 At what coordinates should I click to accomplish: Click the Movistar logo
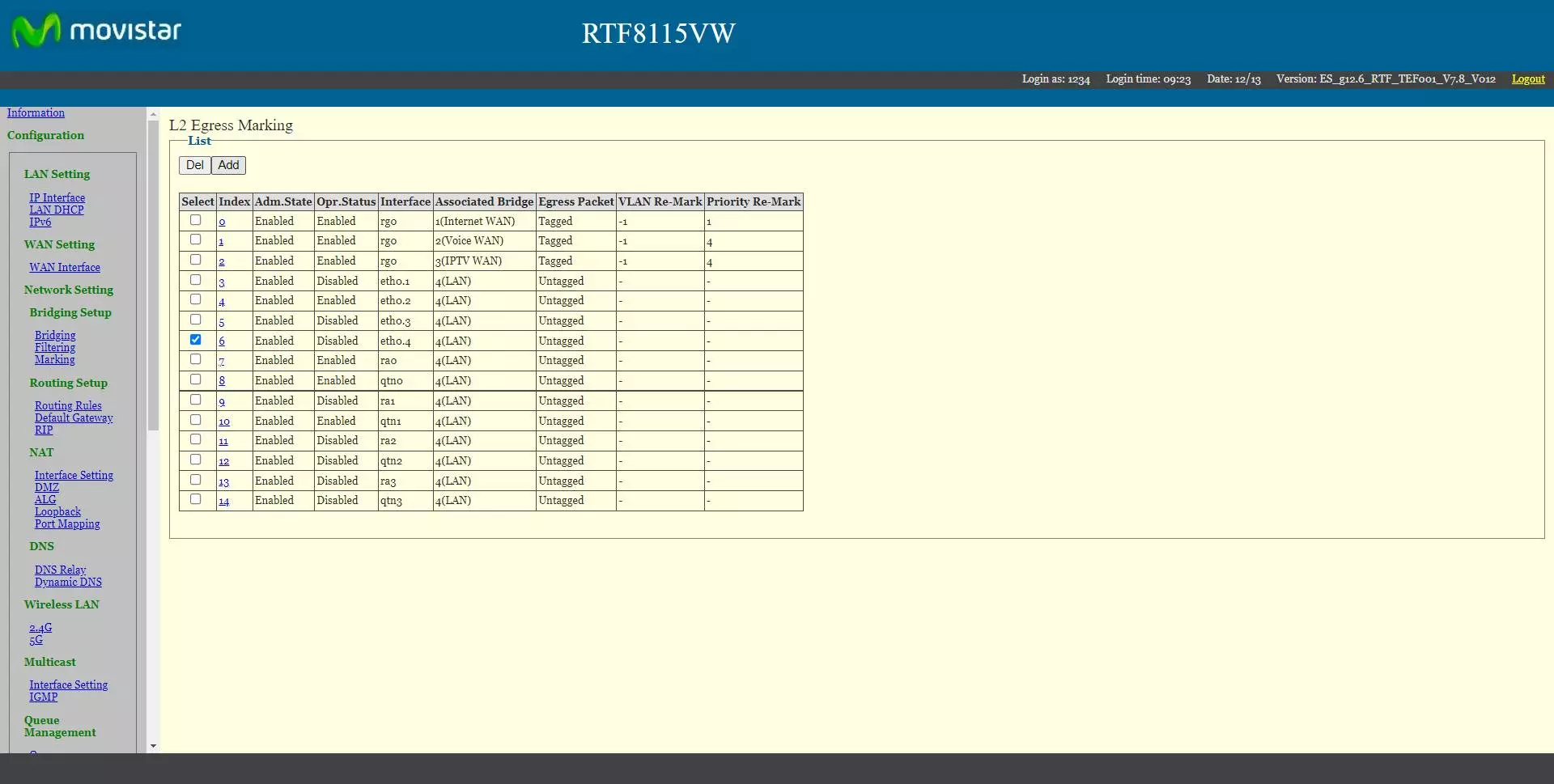coord(96,32)
